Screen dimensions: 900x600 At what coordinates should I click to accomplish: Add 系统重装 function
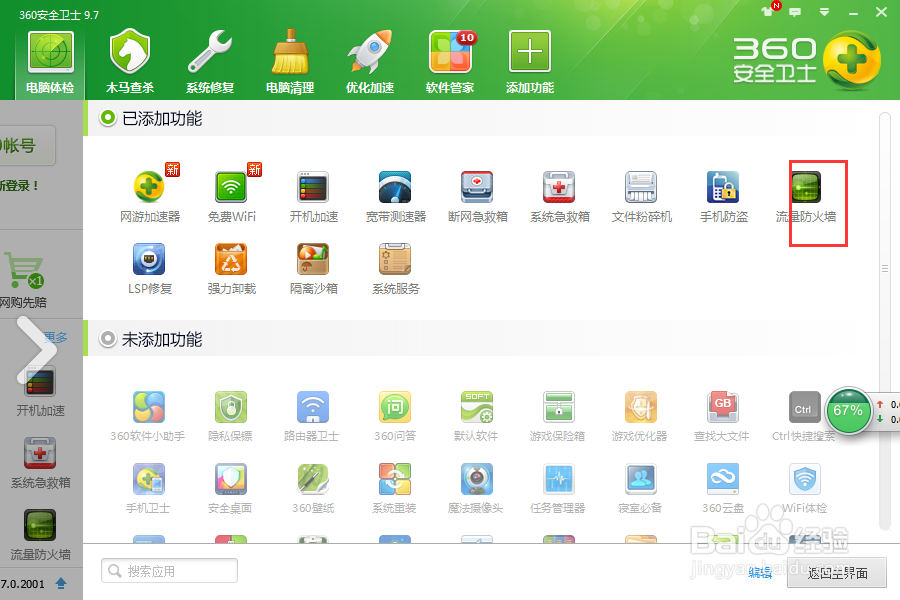pos(394,488)
